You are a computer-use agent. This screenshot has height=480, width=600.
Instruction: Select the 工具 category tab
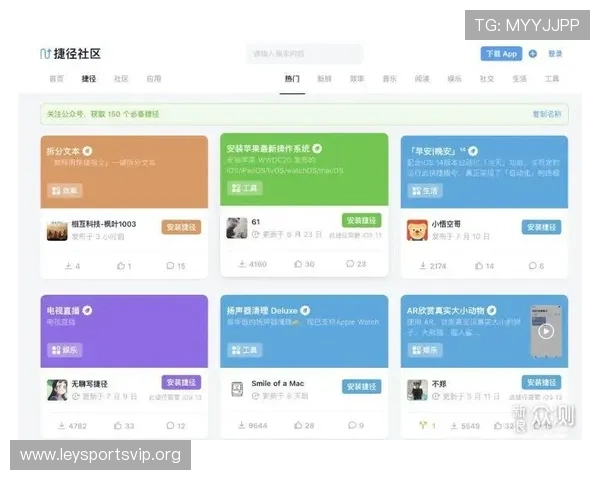click(552, 79)
